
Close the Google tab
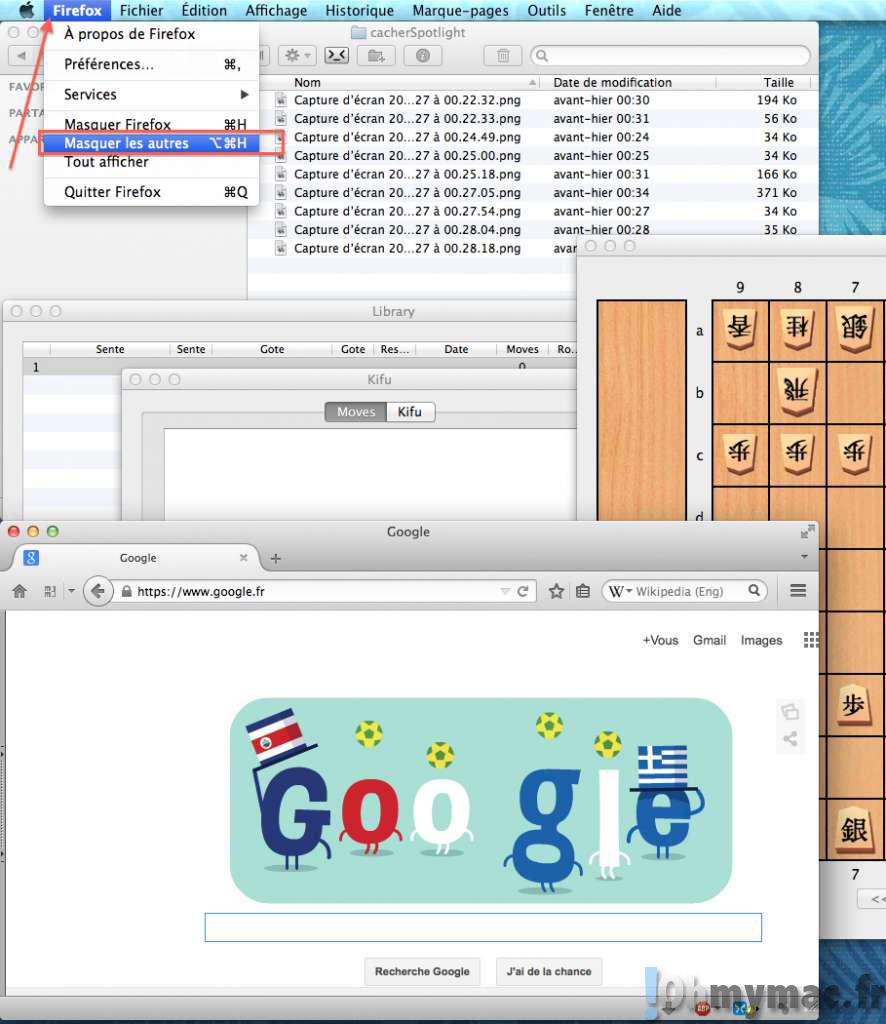244,558
